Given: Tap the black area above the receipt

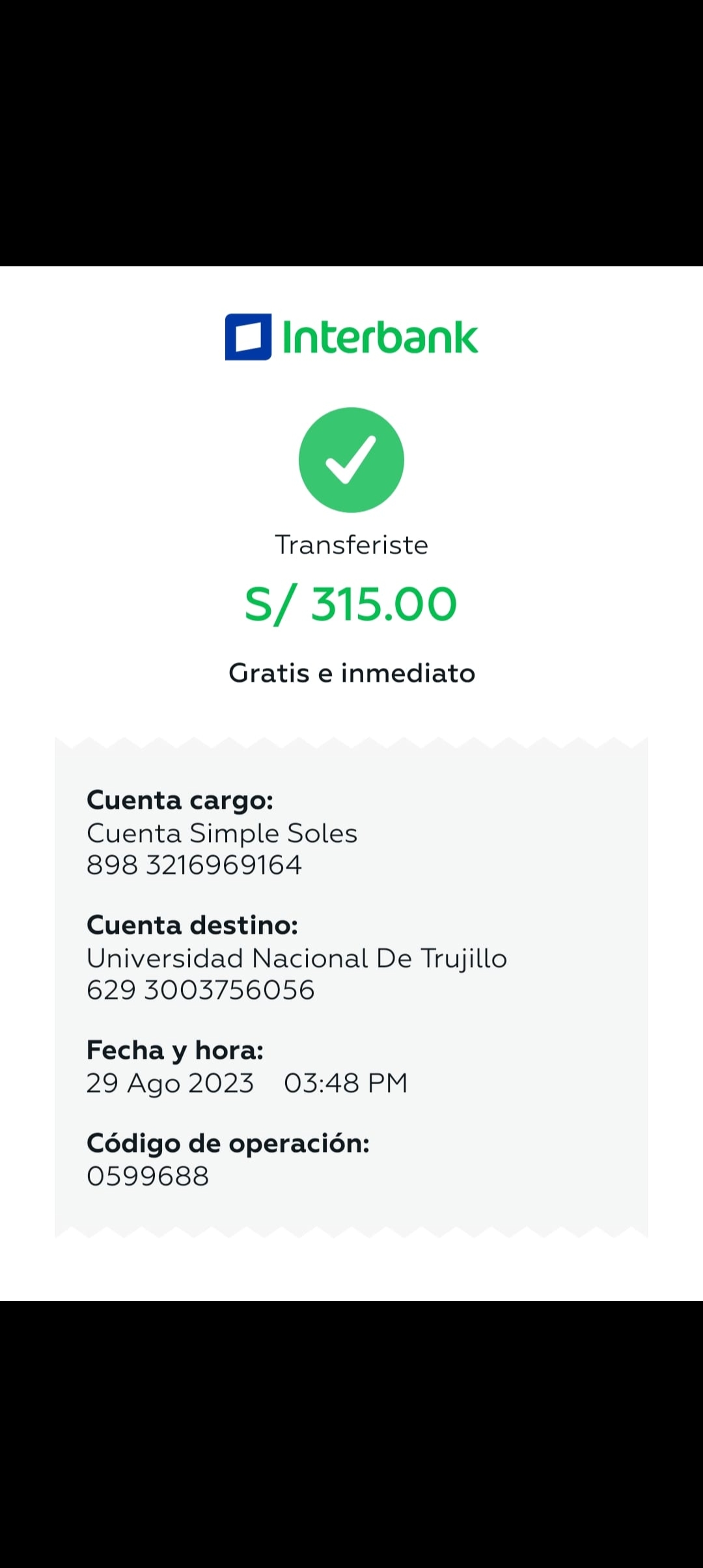Looking at the screenshot, I should 351,130.
